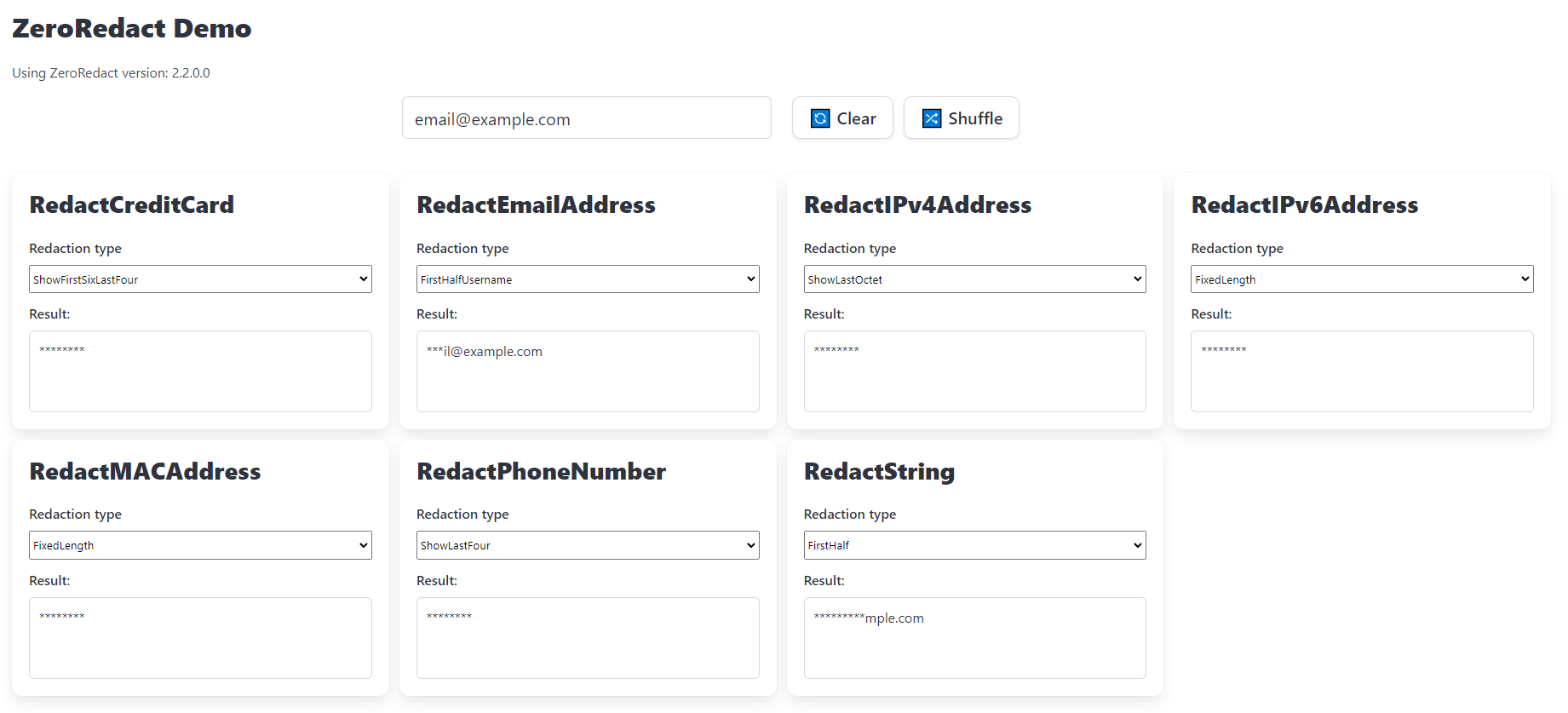Click the Clear button label
Screen dimensions: 1568x713
point(856,118)
